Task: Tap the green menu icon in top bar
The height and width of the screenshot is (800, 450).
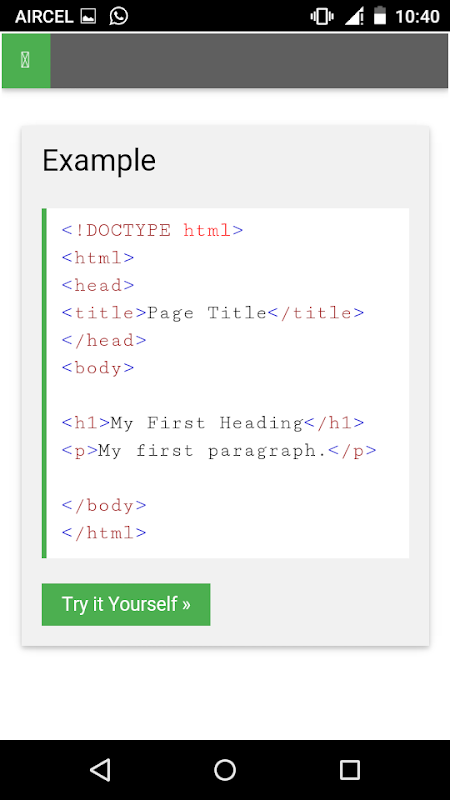Action: (26, 60)
